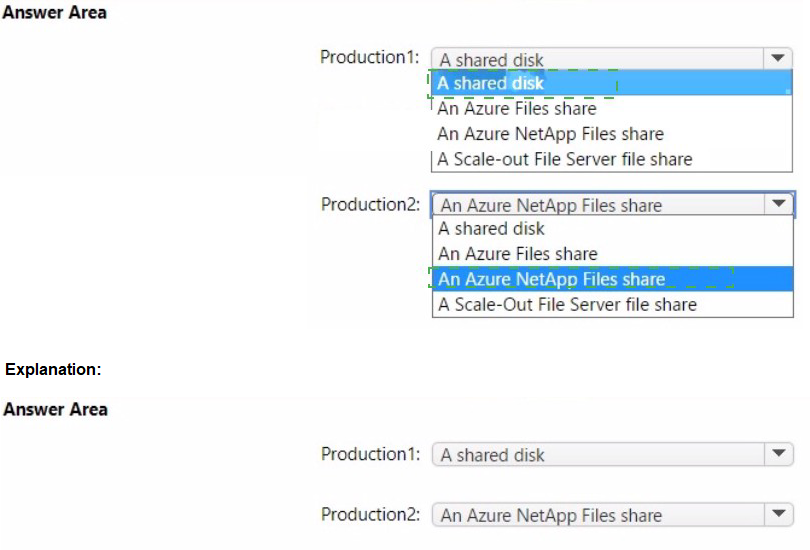Image resolution: width=810 pixels, height=550 pixels.
Task: Select highlighted "A shared disk" option in Production1 list
Action: click(491, 83)
